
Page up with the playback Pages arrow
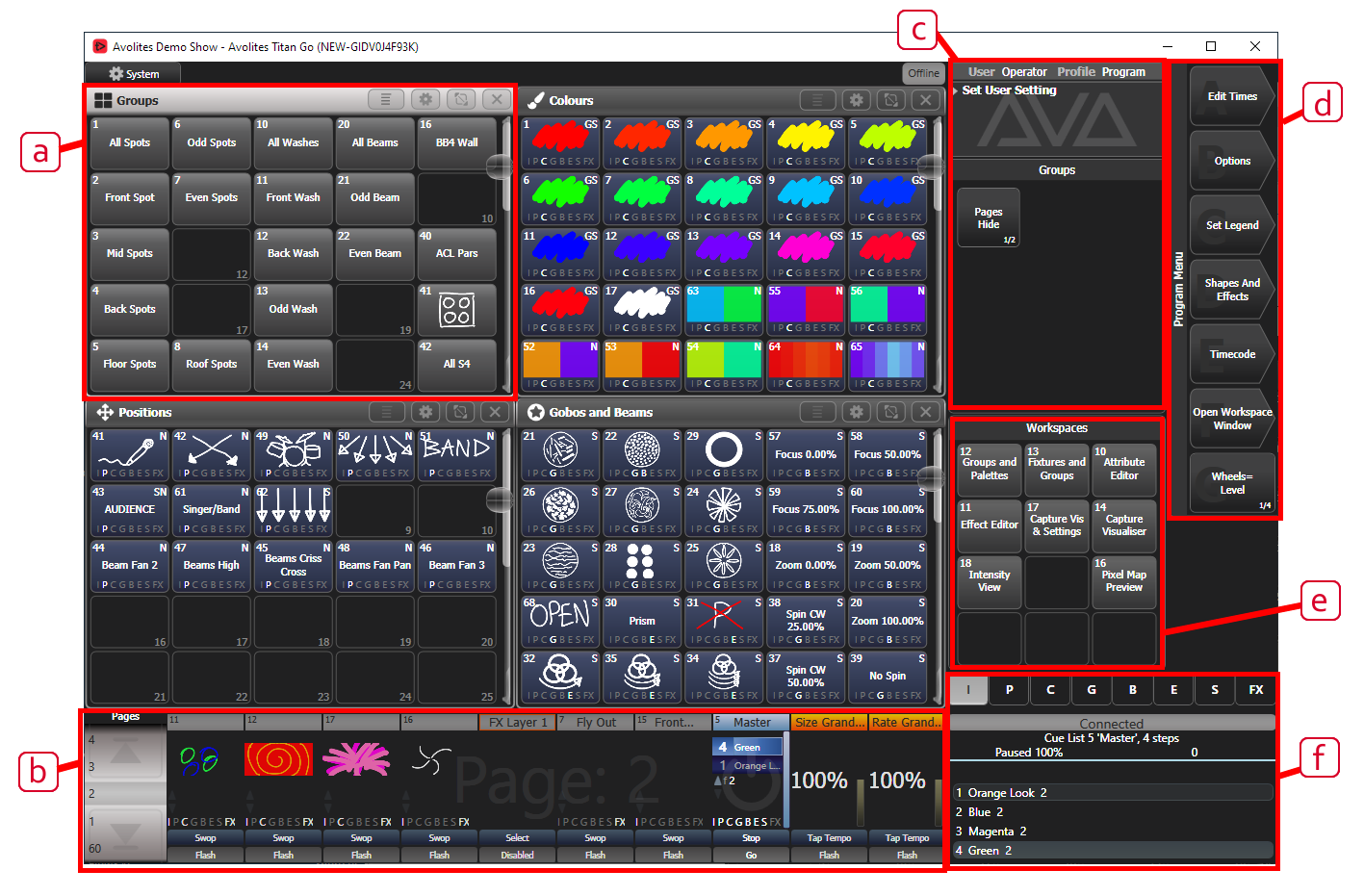click(x=125, y=752)
